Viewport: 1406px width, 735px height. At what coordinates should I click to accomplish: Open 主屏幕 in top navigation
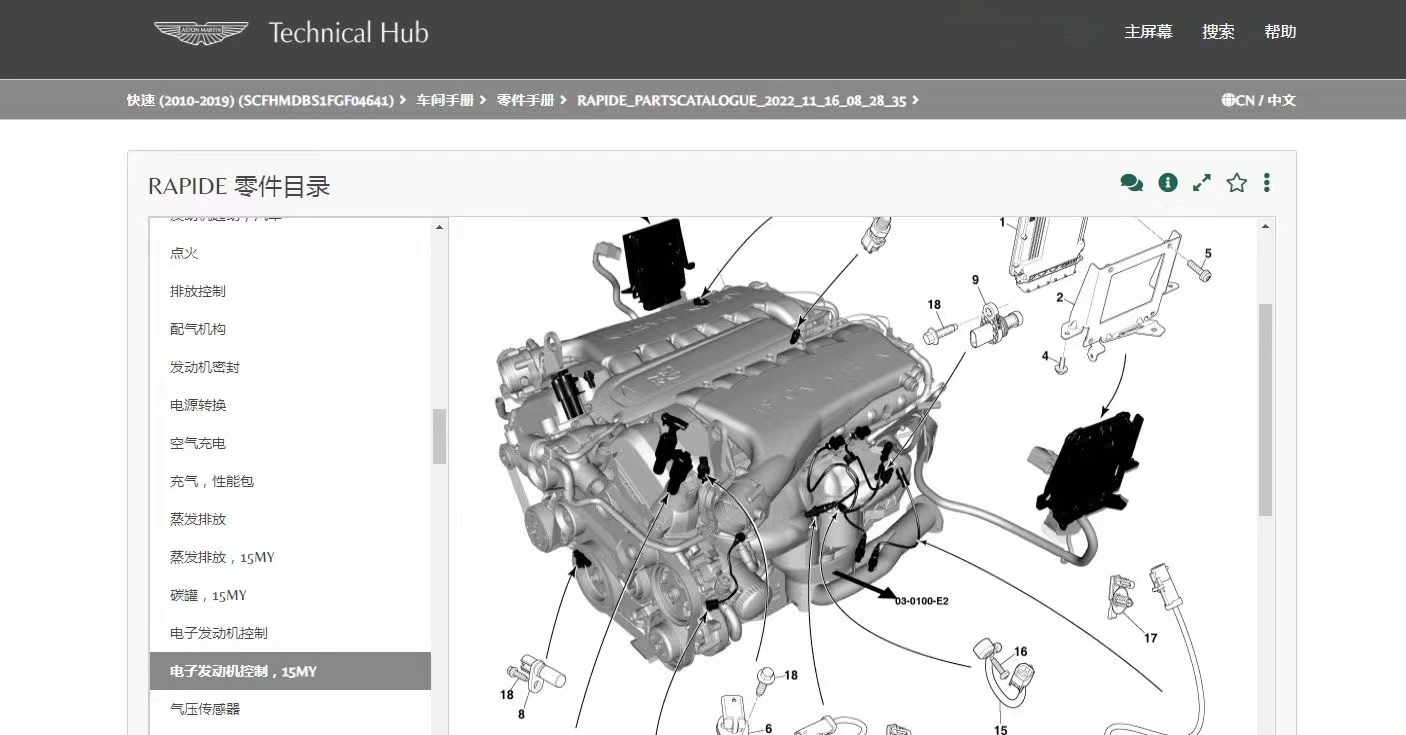click(x=1148, y=32)
